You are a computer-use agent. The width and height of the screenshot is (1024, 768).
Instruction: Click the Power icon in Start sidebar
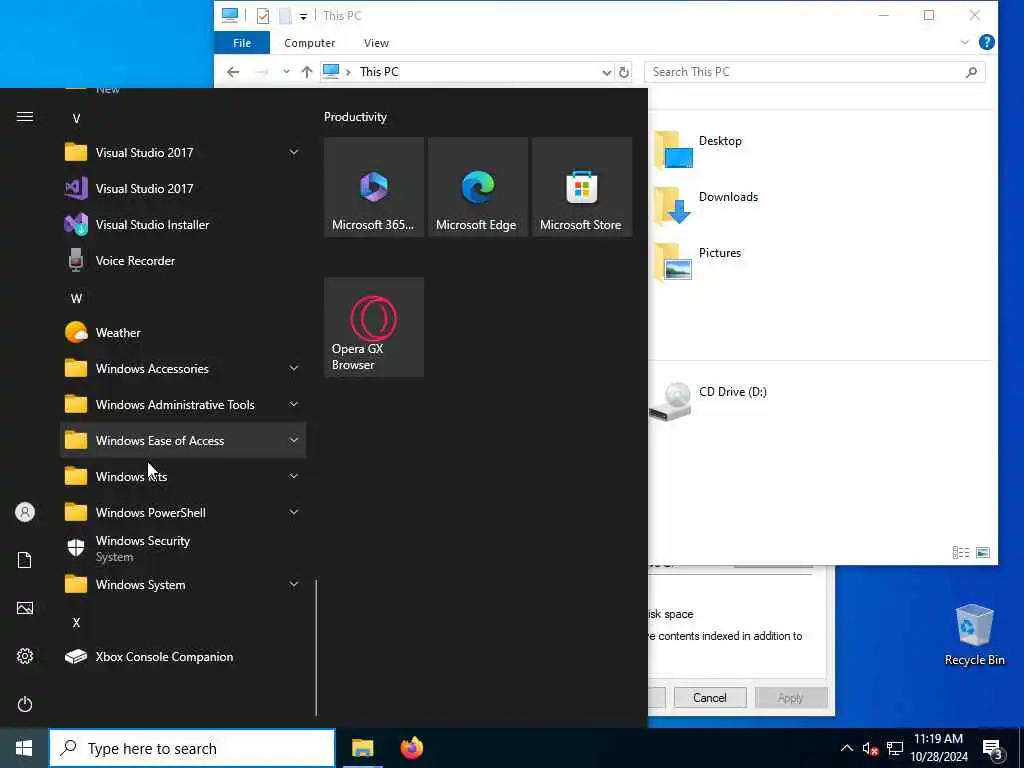25,704
